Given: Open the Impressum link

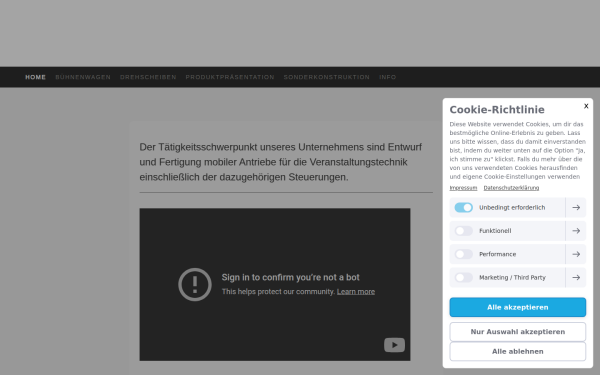Looking at the screenshot, I should point(463,188).
